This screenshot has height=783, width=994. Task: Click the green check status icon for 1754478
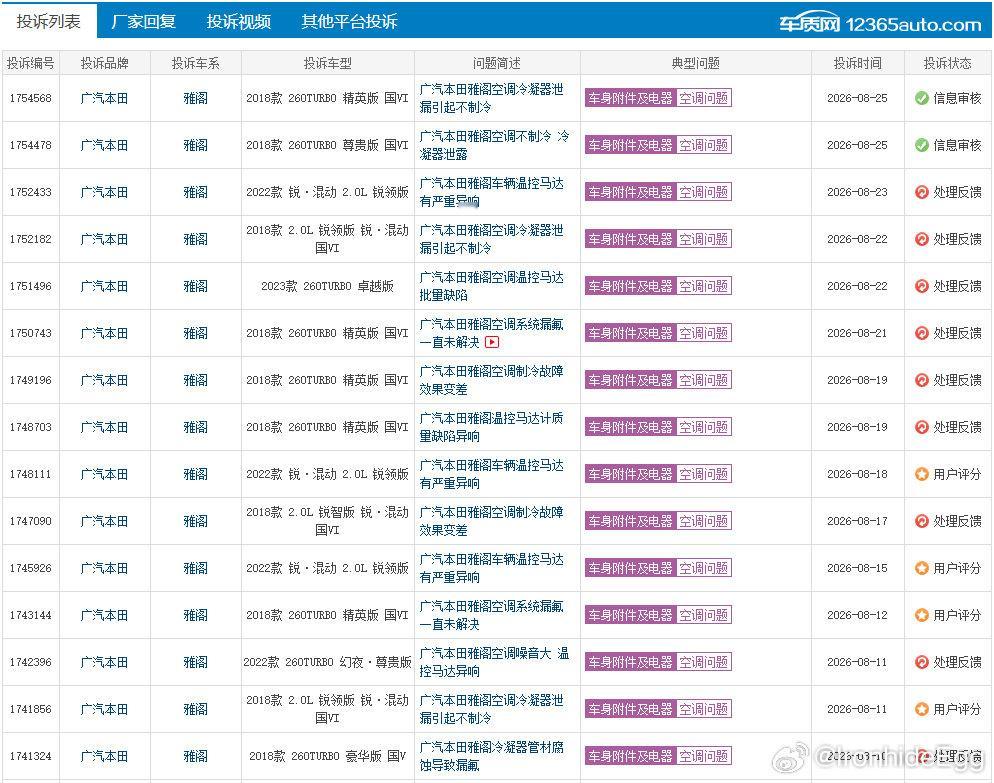pos(922,145)
